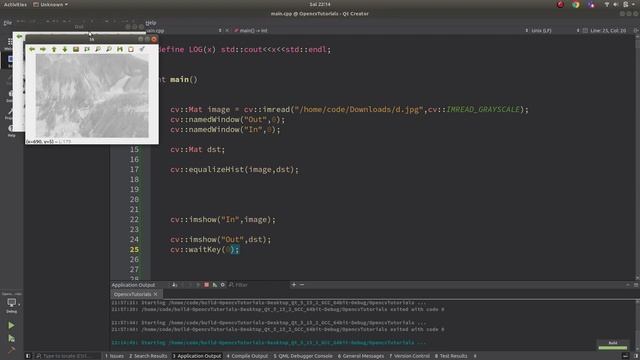
Task: Build project with the hammer icon
Action: click(11, 349)
